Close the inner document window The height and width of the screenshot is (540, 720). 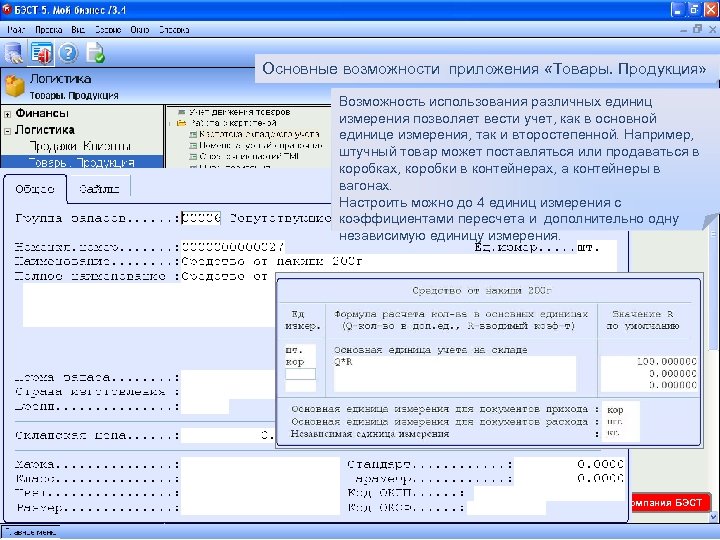[x=713, y=29]
